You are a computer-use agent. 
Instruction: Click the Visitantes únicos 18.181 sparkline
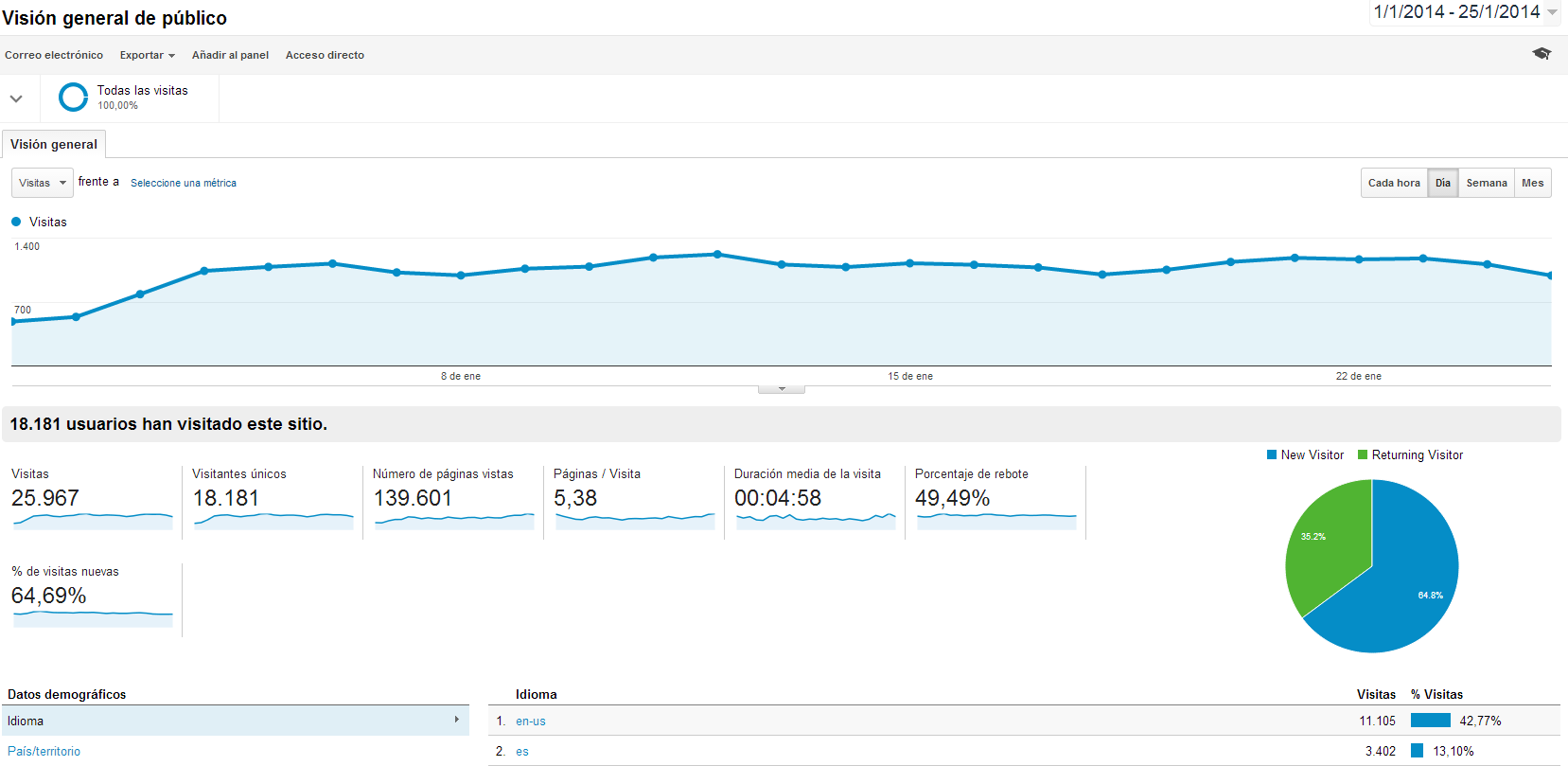273,520
